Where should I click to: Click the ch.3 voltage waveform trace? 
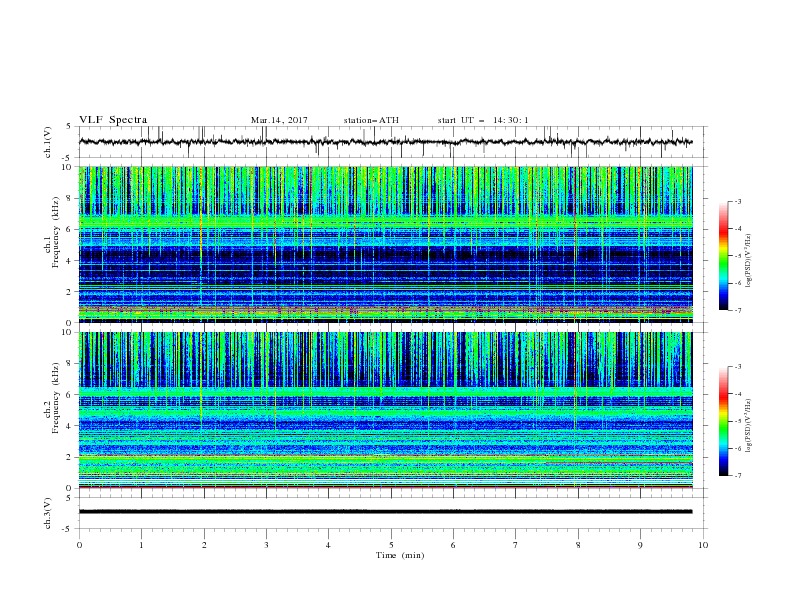tap(386, 512)
